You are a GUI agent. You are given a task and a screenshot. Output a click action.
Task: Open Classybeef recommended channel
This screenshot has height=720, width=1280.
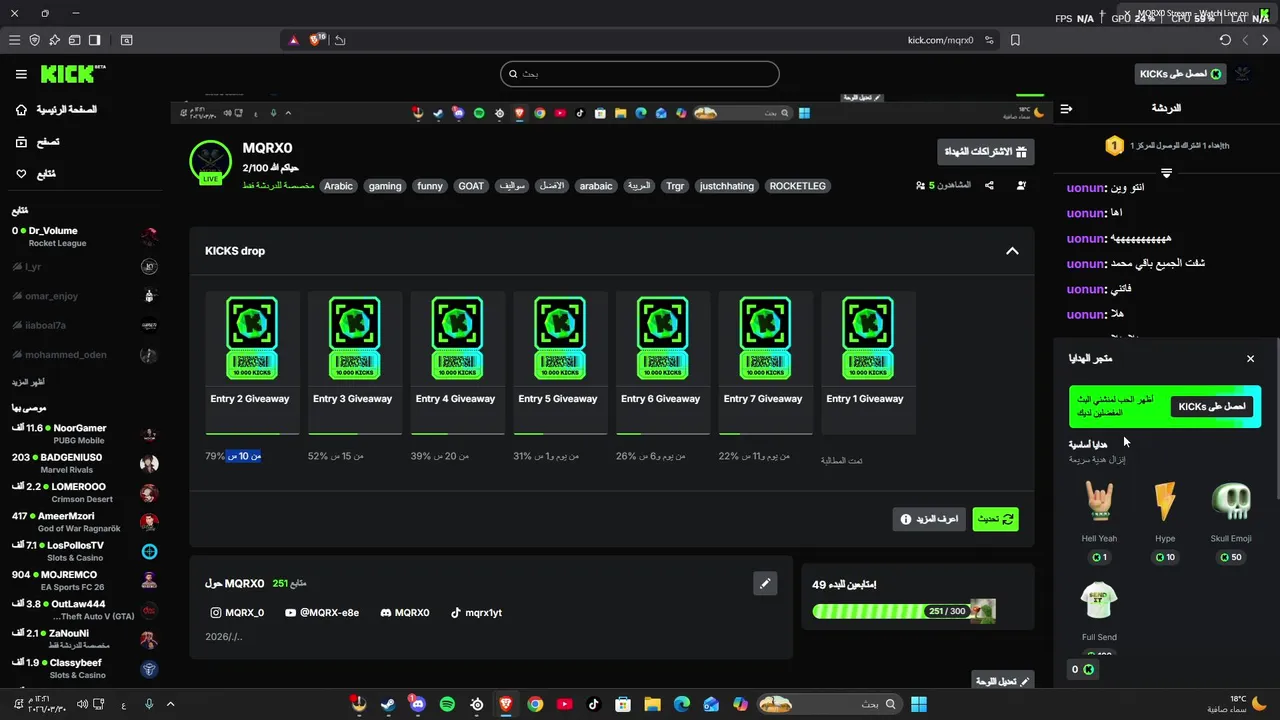tap(85, 669)
